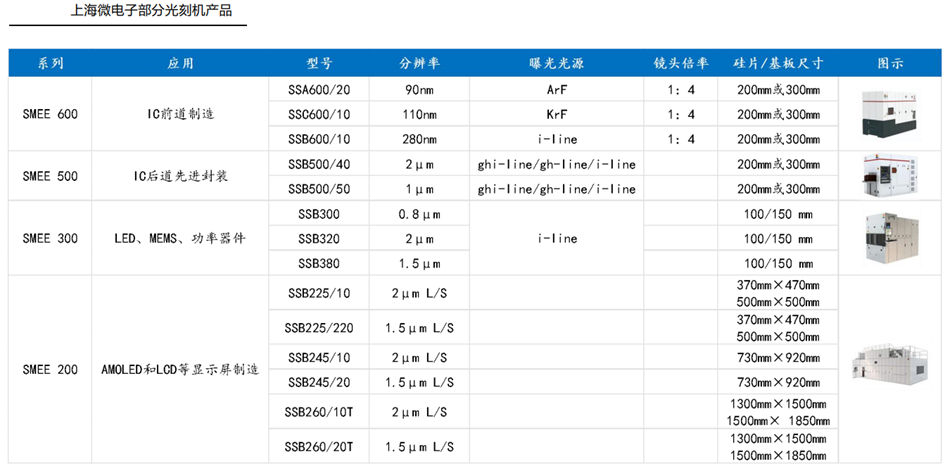Select the SMEE 600 series cell
The width and height of the screenshot is (945, 466).
pyautogui.click(x=50, y=115)
